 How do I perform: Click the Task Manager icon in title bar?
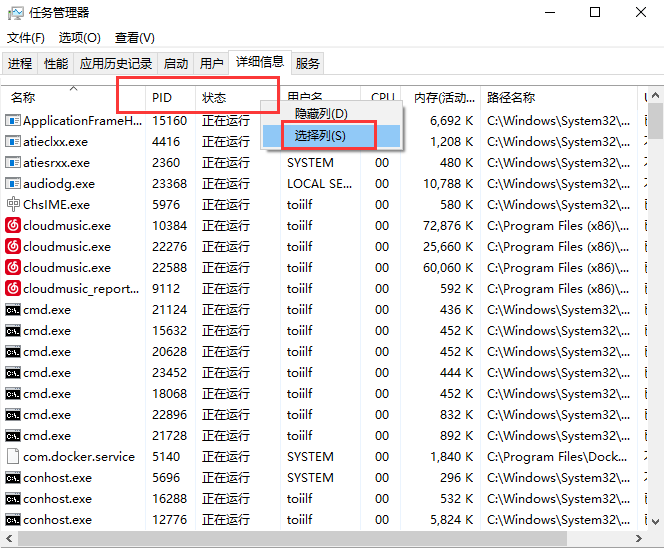coord(16,13)
